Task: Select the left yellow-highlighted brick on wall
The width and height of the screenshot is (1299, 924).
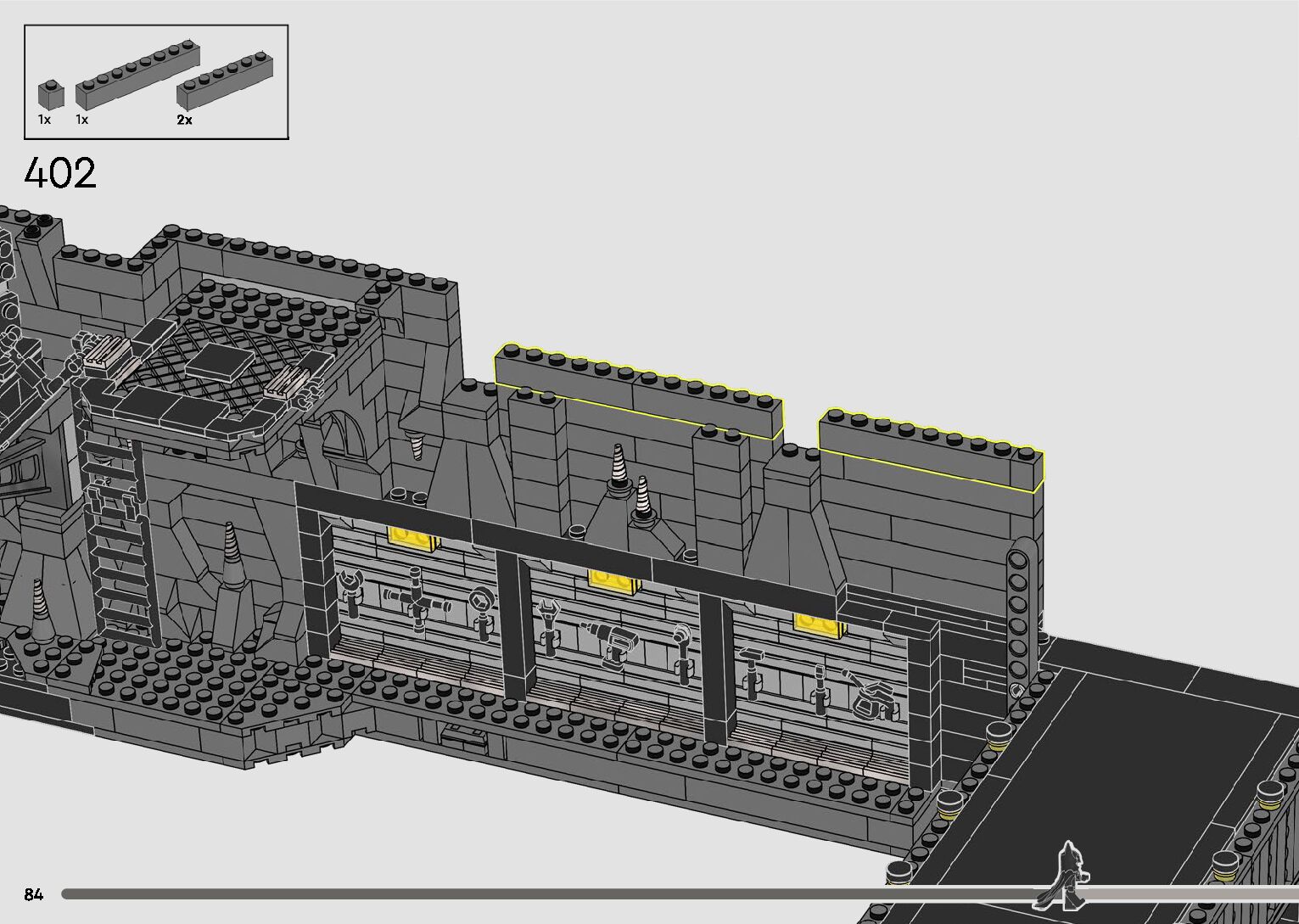Action: point(638,392)
